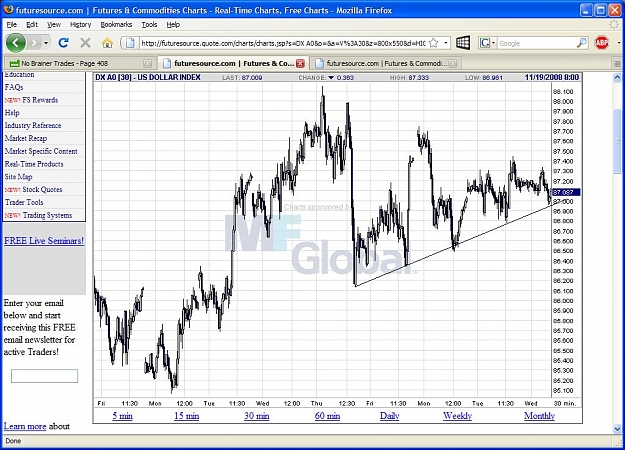Open the Real-Time Products link
This screenshot has height=450, width=625.
(34, 164)
